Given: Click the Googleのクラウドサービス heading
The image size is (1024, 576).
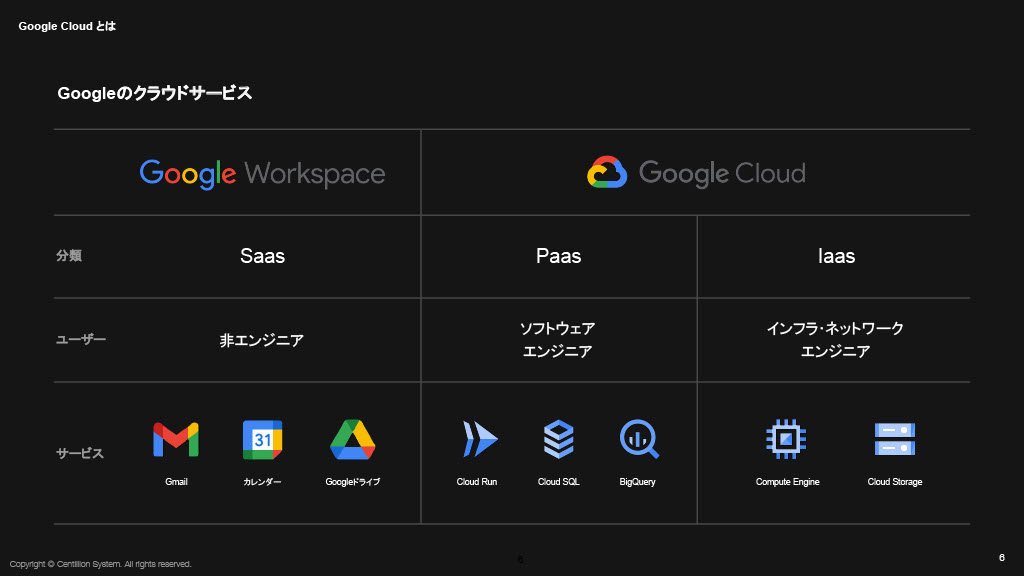Looking at the screenshot, I should pos(155,94).
